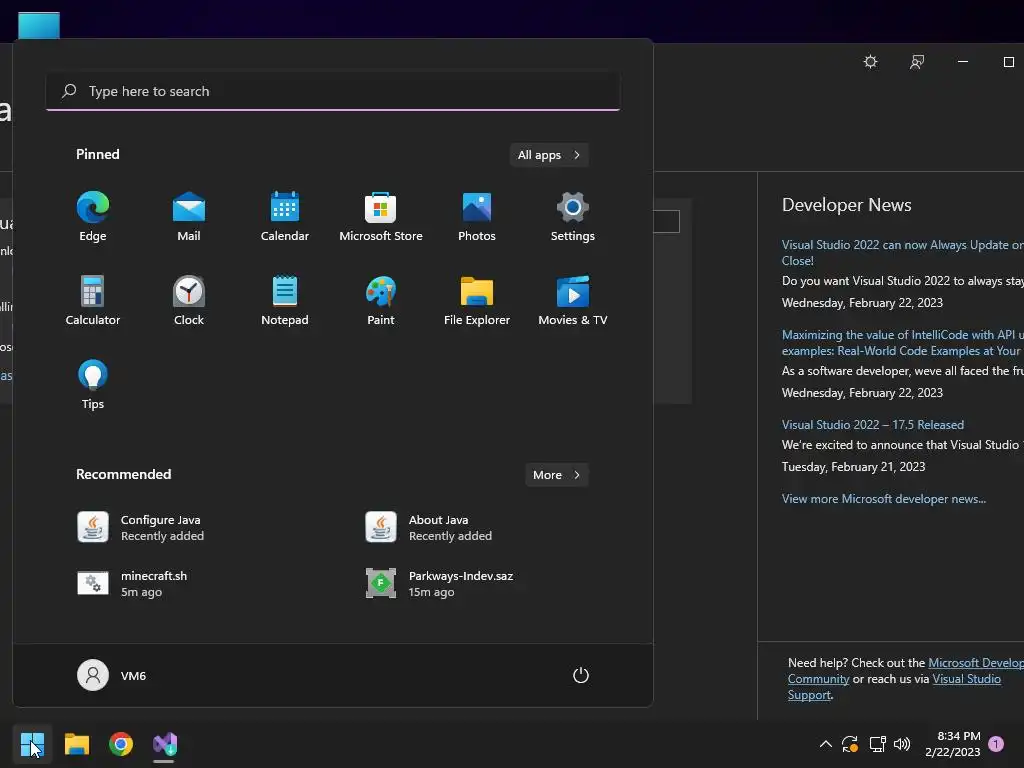This screenshot has height=768, width=1024.
Task: Open Microsoft Store from pinned apps
Action: pyautogui.click(x=381, y=217)
